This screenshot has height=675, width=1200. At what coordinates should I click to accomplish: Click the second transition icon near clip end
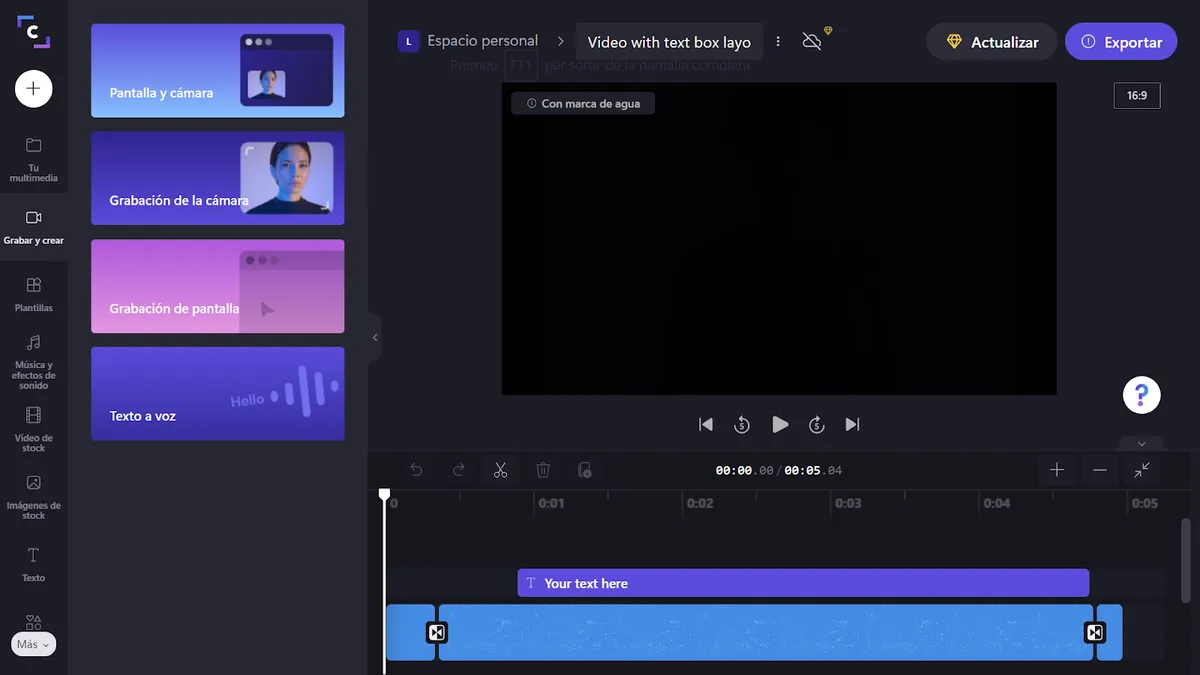[1095, 632]
